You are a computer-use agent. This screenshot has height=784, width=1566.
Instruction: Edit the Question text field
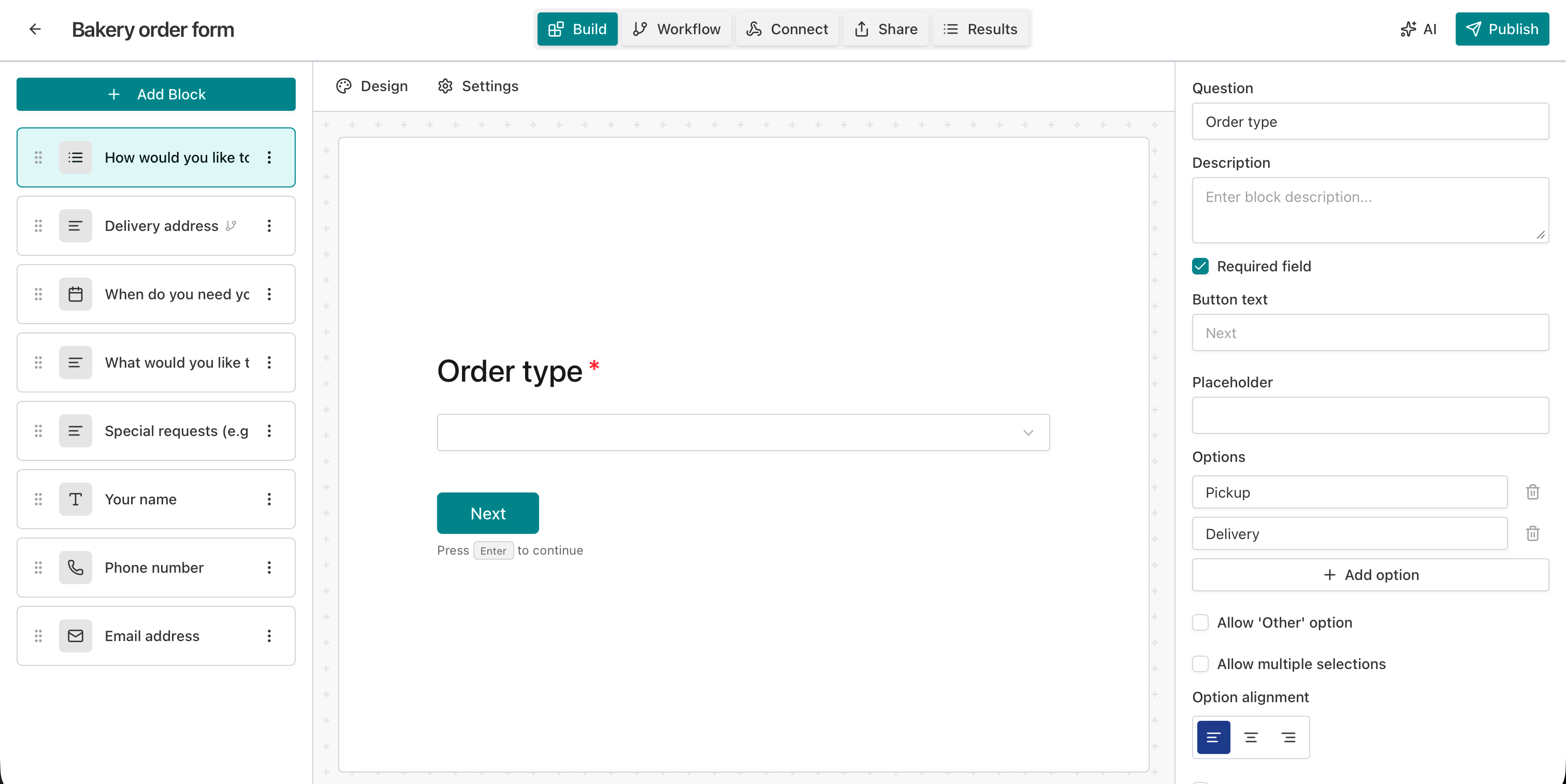1369,122
